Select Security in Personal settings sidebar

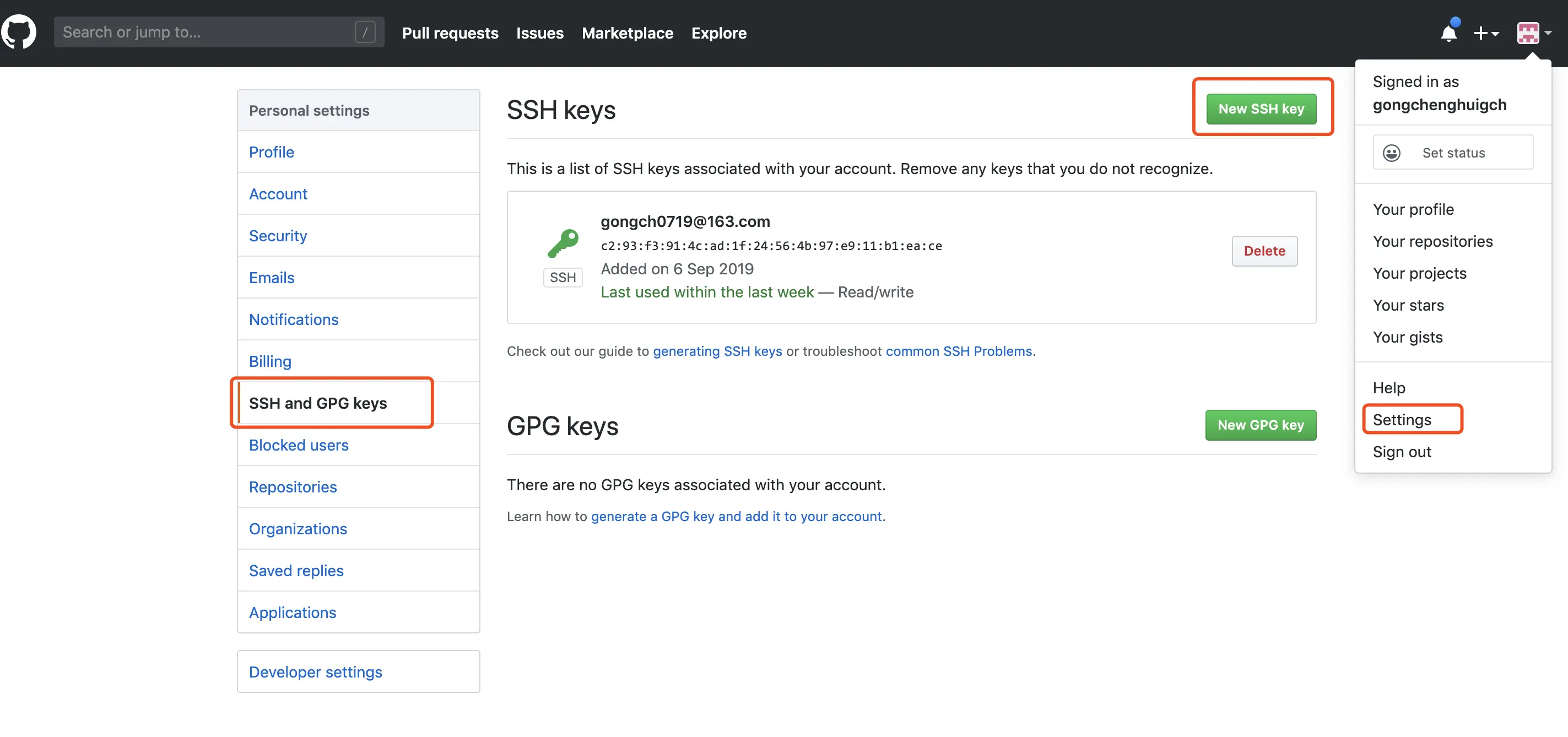pos(278,236)
